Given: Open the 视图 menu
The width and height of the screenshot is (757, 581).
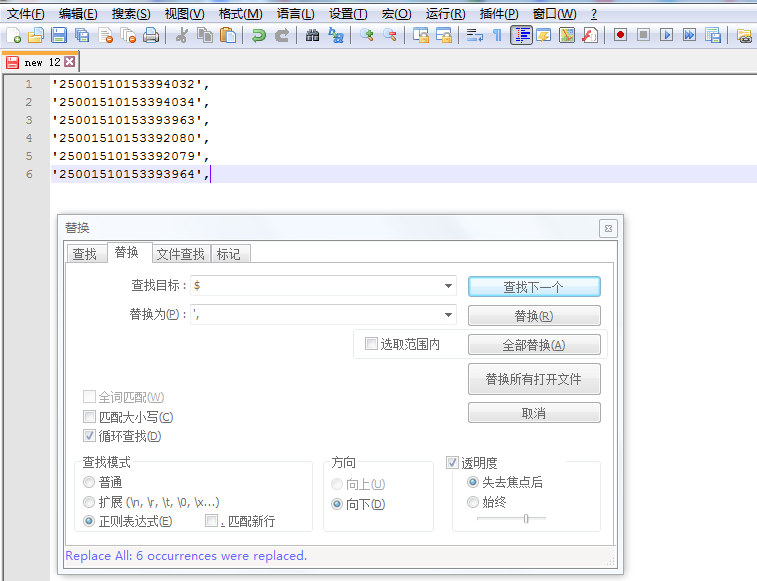Looking at the screenshot, I should (184, 14).
